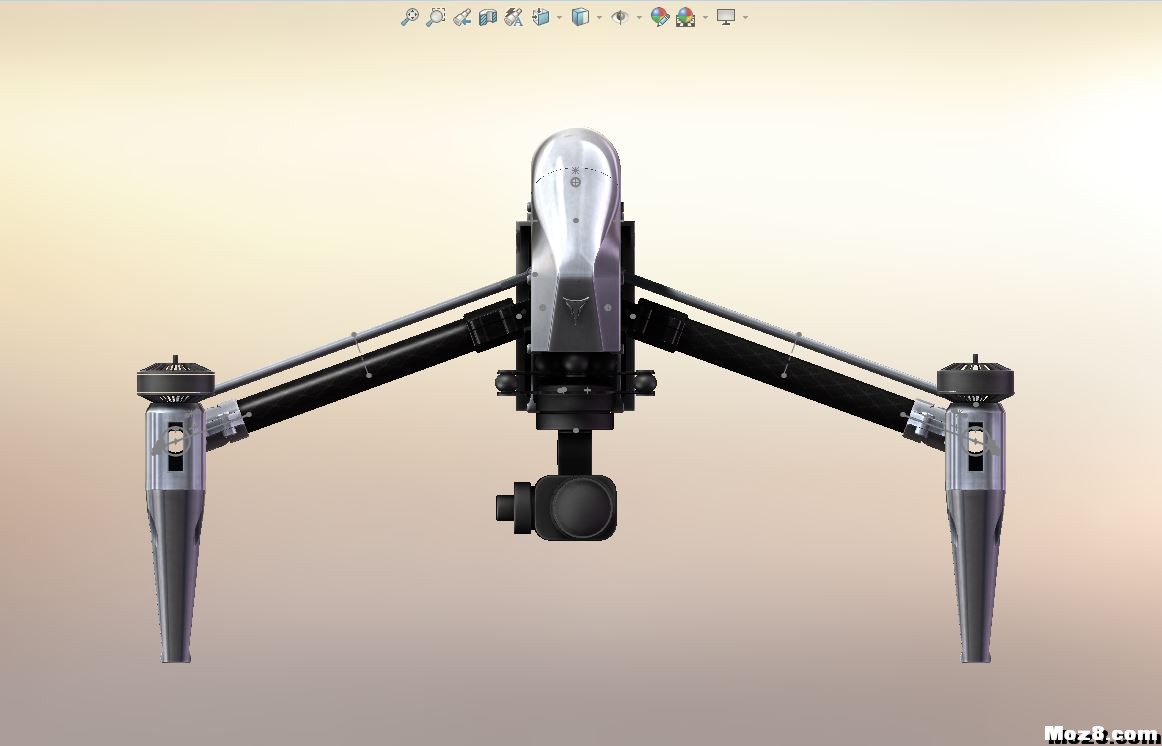Expand the Hide/Show Items dropdown arrow
Screen dimensions: 1162x746
[x=639, y=17]
